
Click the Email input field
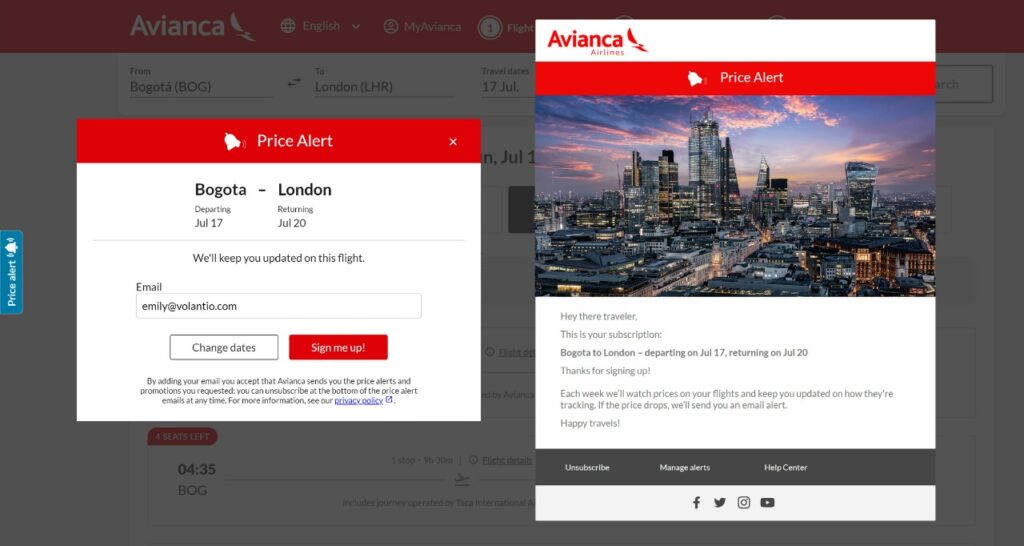tap(279, 306)
